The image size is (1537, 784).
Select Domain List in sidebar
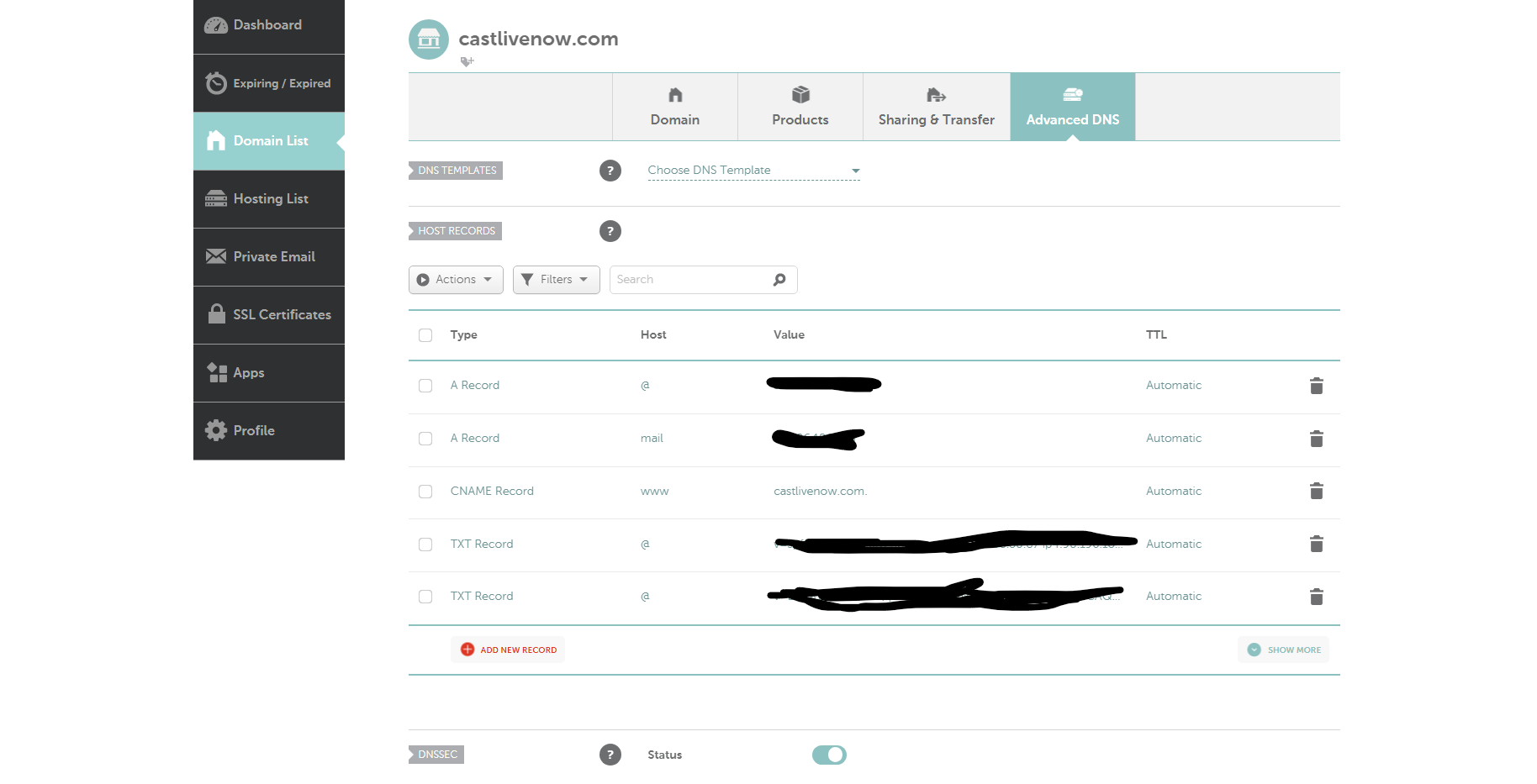coord(269,141)
